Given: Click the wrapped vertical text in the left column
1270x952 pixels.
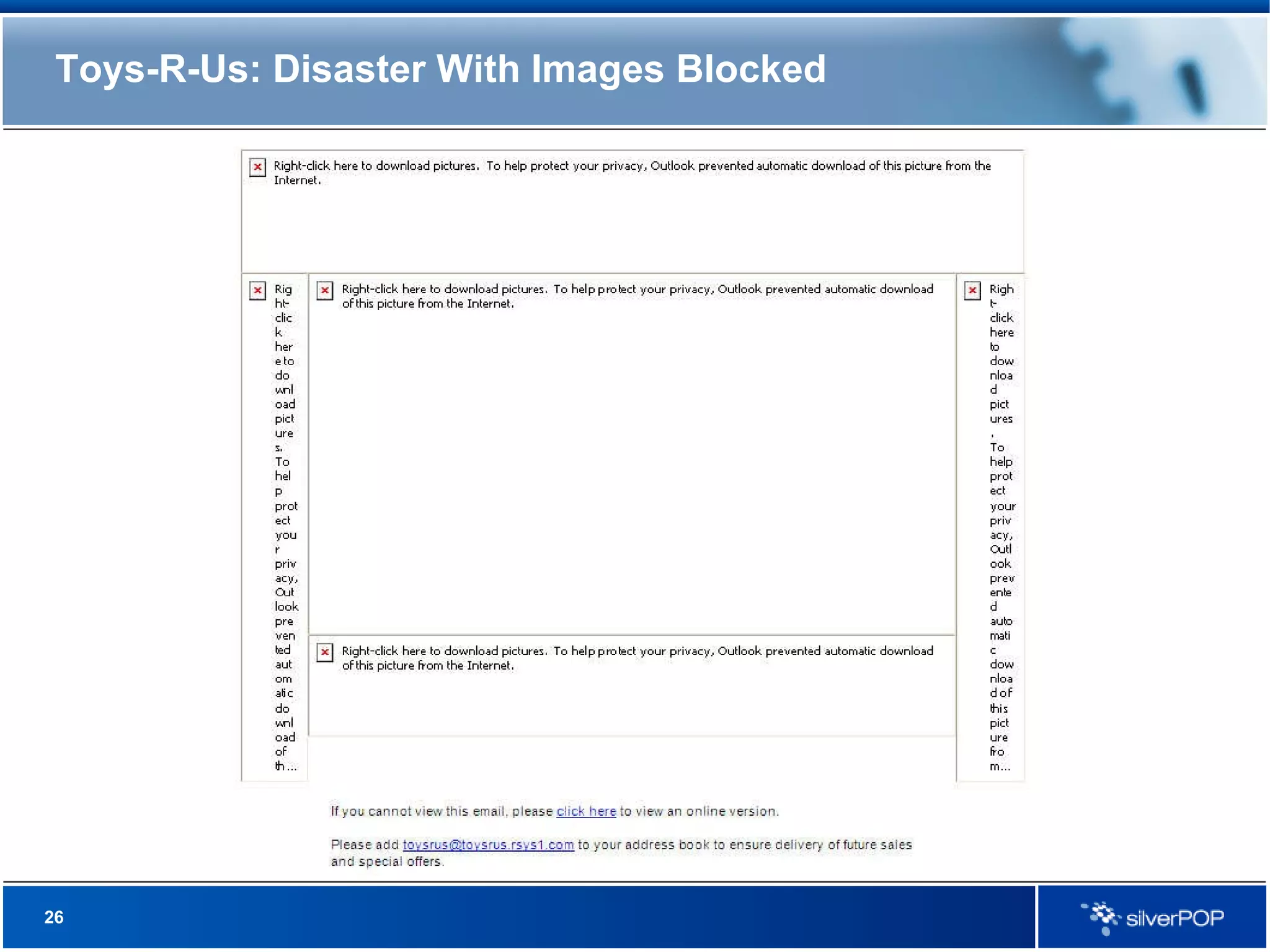Looking at the screenshot, I should 286,527.
